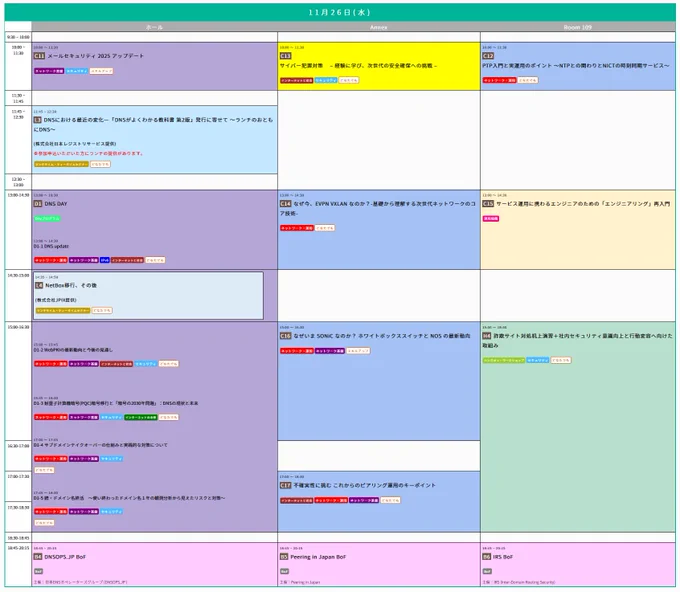Open the D1 DNS DAY session title

(x=56, y=204)
